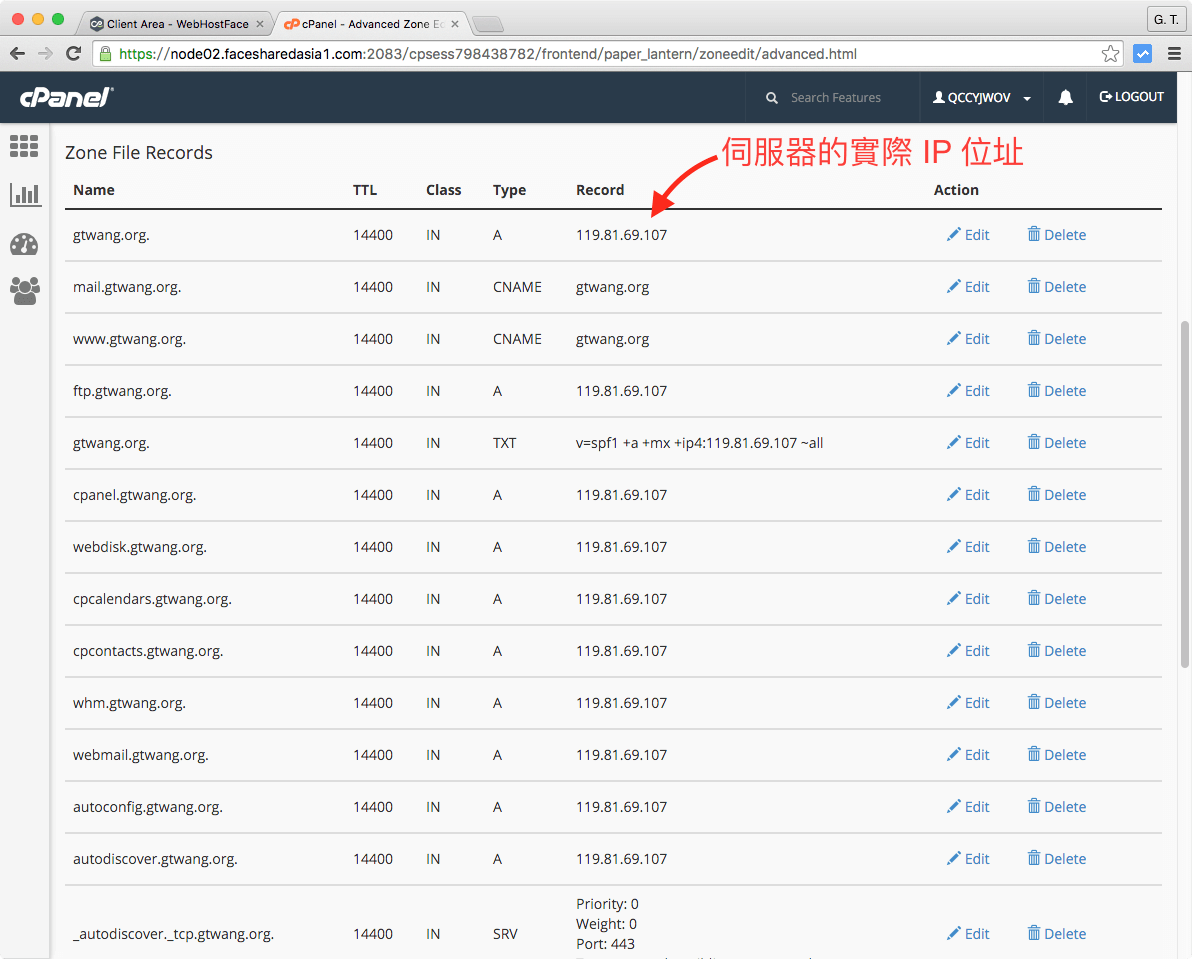This screenshot has height=959, width=1192.
Task: Click the HTTPS padlock icon in address bar
Action: tap(105, 53)
